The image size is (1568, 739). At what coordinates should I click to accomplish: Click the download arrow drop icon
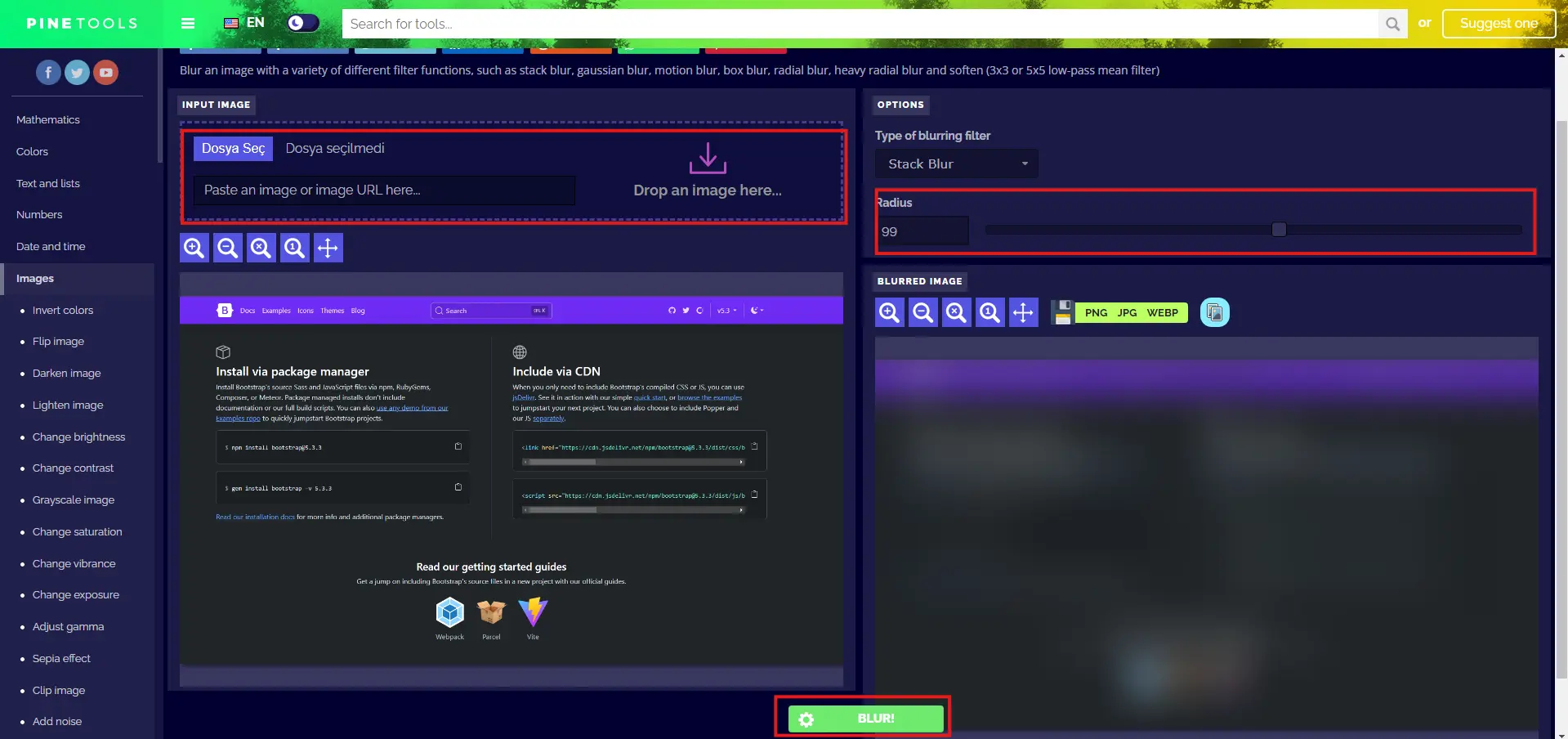708,159
